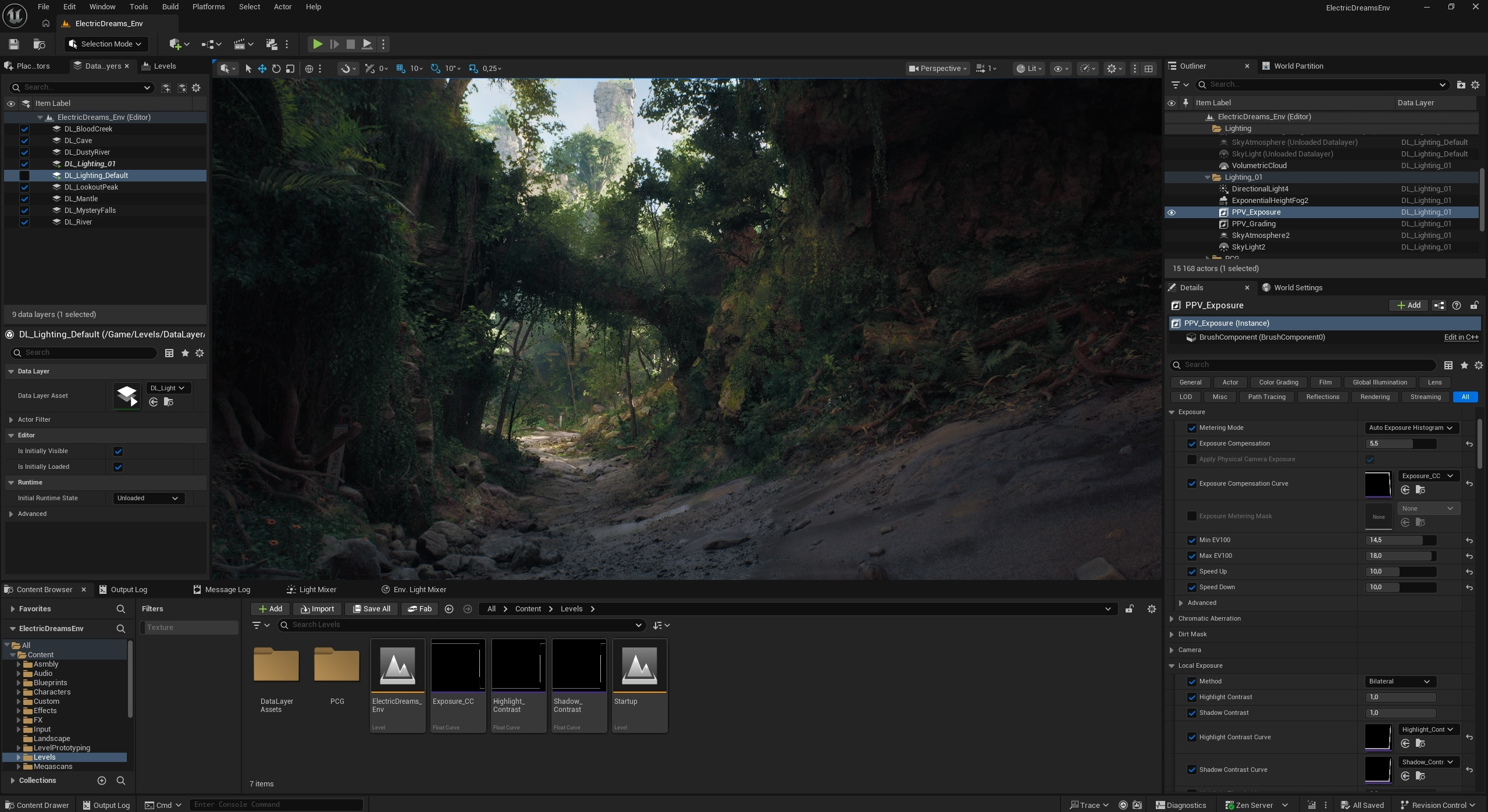The image size is (1488, 812).
Task: Click the Play level button
Action: 317,44
